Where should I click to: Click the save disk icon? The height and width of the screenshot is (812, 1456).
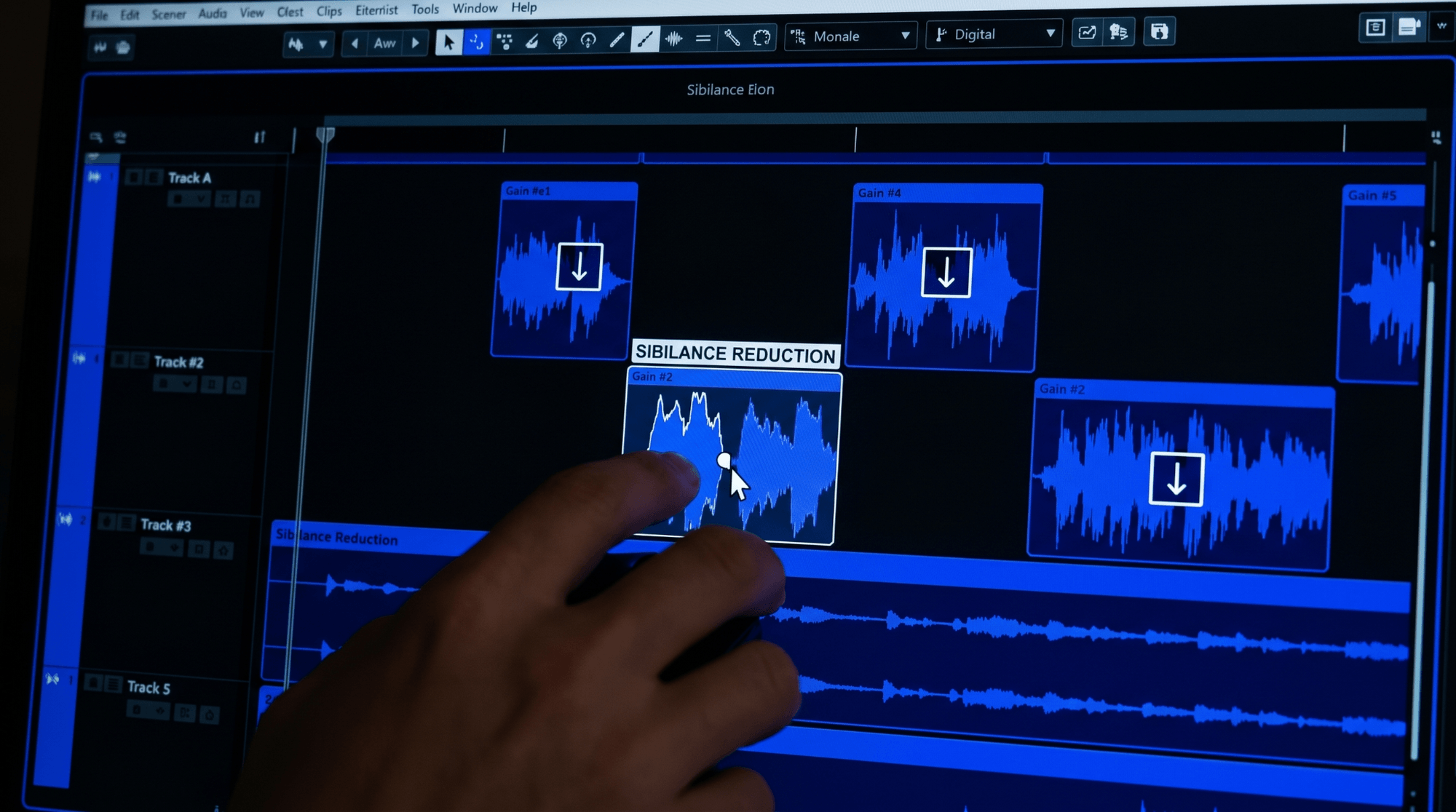click(x=1159, y=31)
